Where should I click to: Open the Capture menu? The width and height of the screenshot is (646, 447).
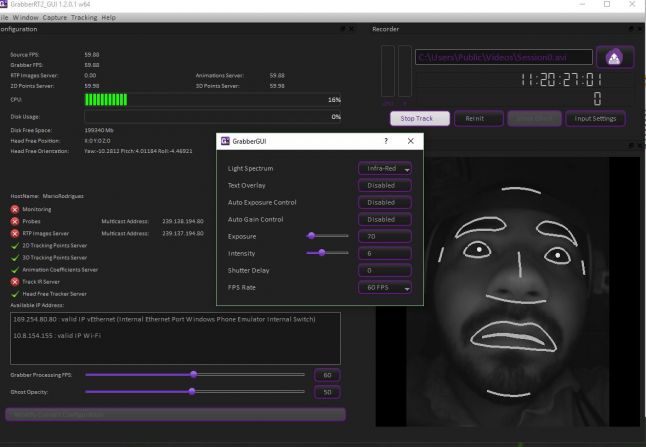(54, 17)
